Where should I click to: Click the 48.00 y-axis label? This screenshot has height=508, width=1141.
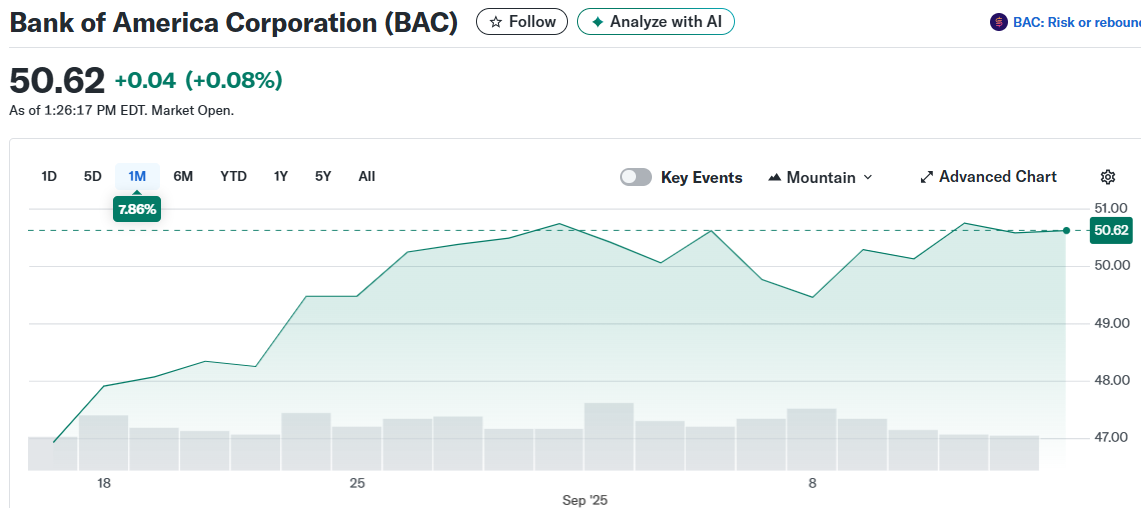1114,381
